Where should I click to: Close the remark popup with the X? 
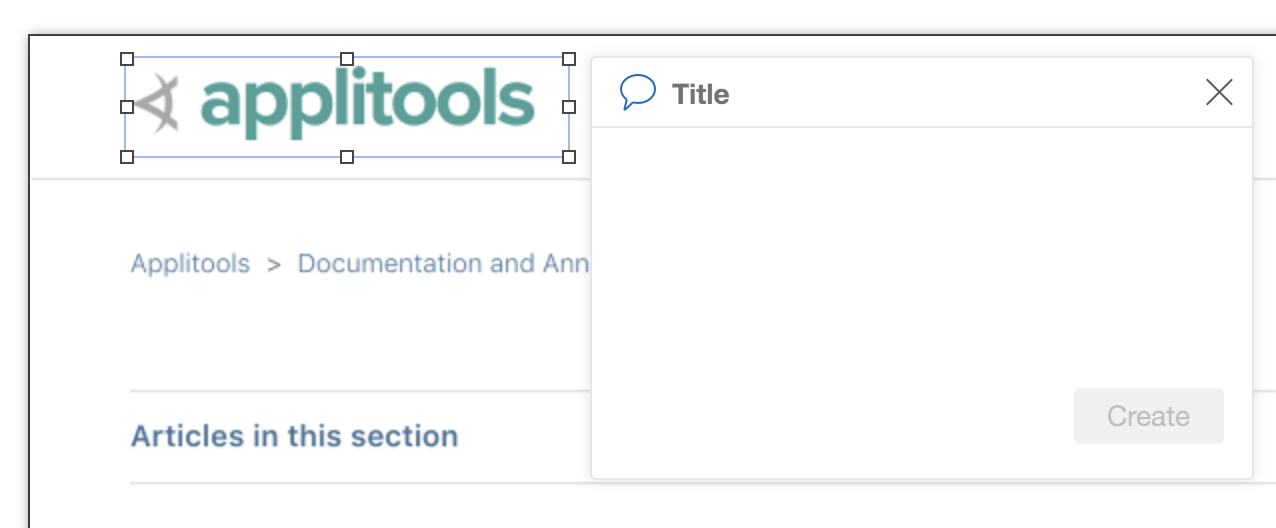pos(1219,93)
